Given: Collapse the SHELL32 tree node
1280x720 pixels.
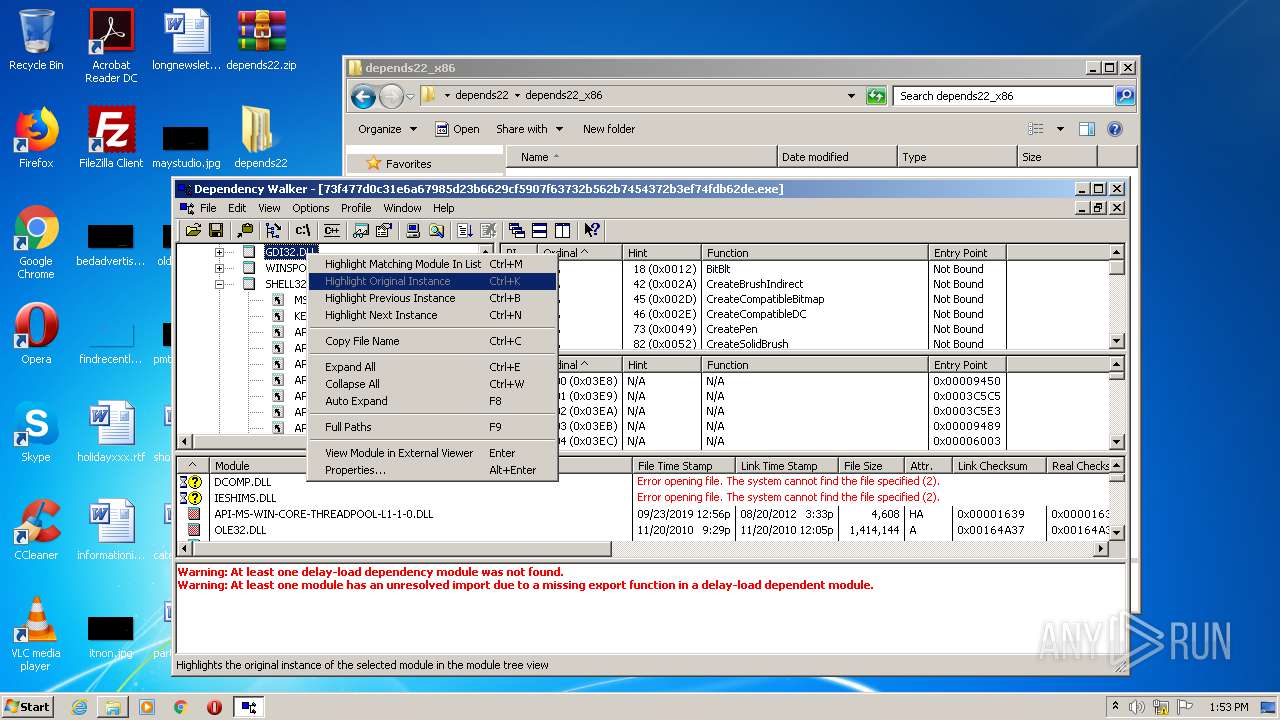Looking at the screenshot, I should point(220,284).
